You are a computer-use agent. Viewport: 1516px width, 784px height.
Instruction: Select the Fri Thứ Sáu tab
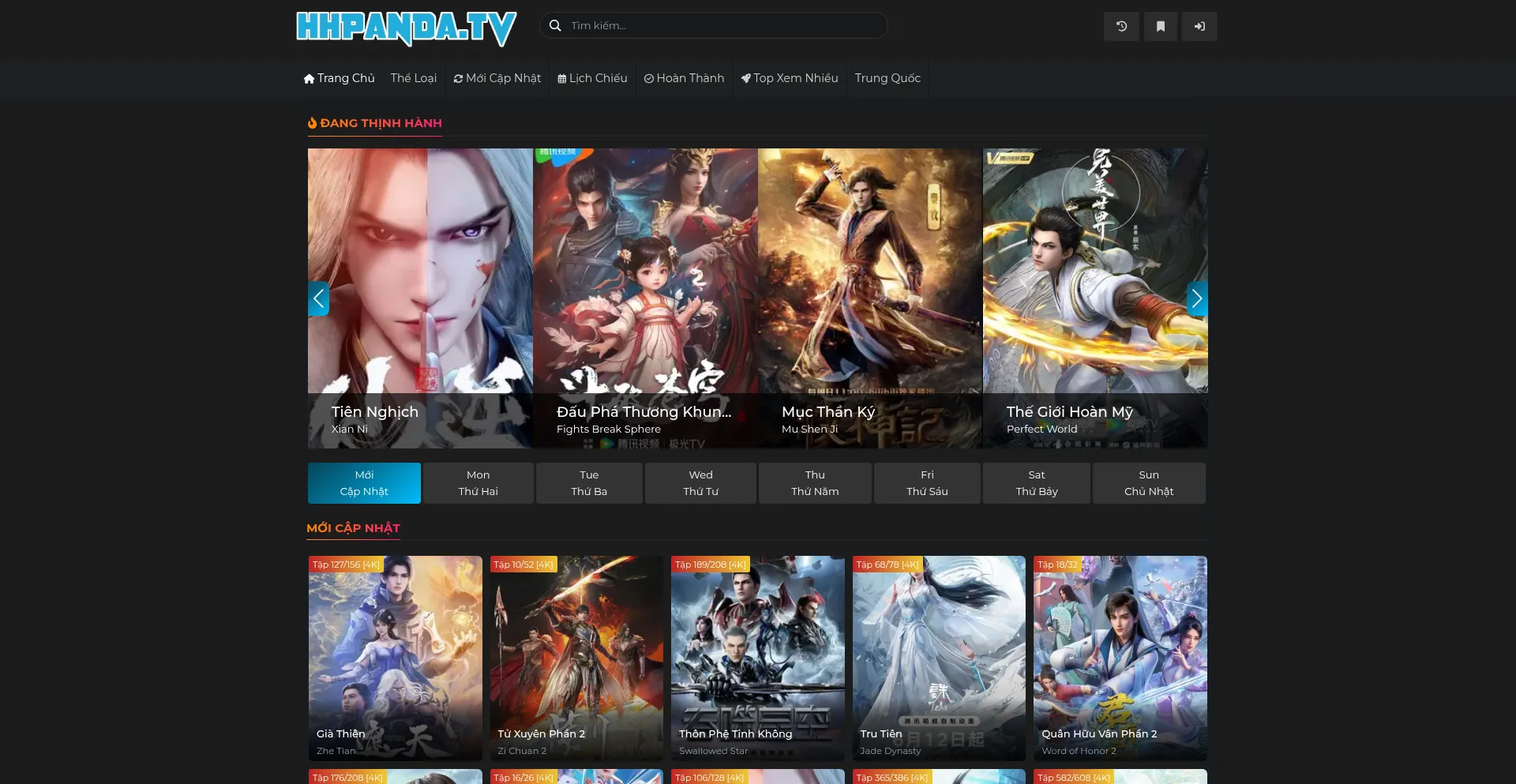(927, 483)
